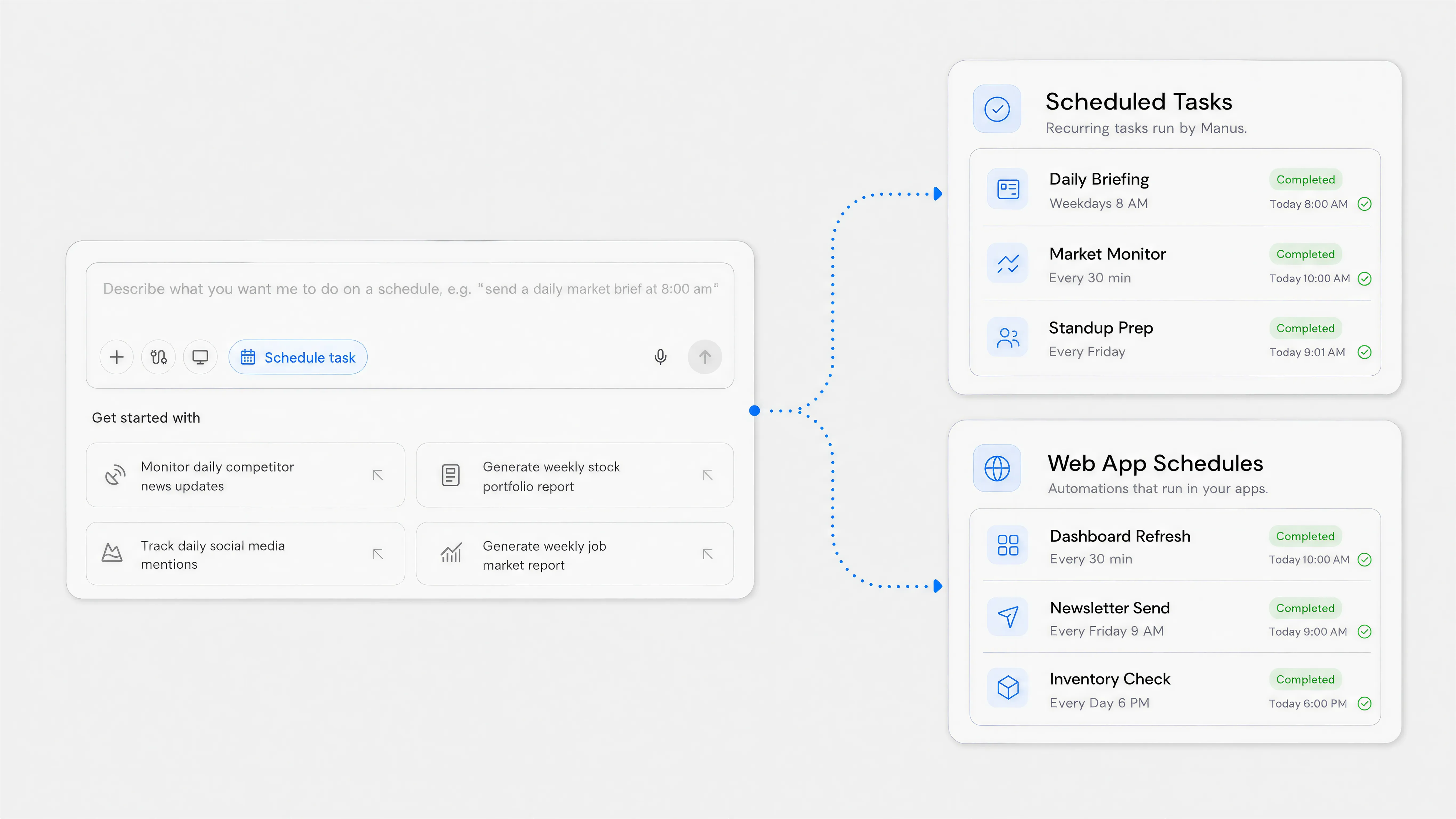Screen dimensions: 1456x819
Task: Click the satellite dish icon on competitor card
Action: click(x=115, y=475)
